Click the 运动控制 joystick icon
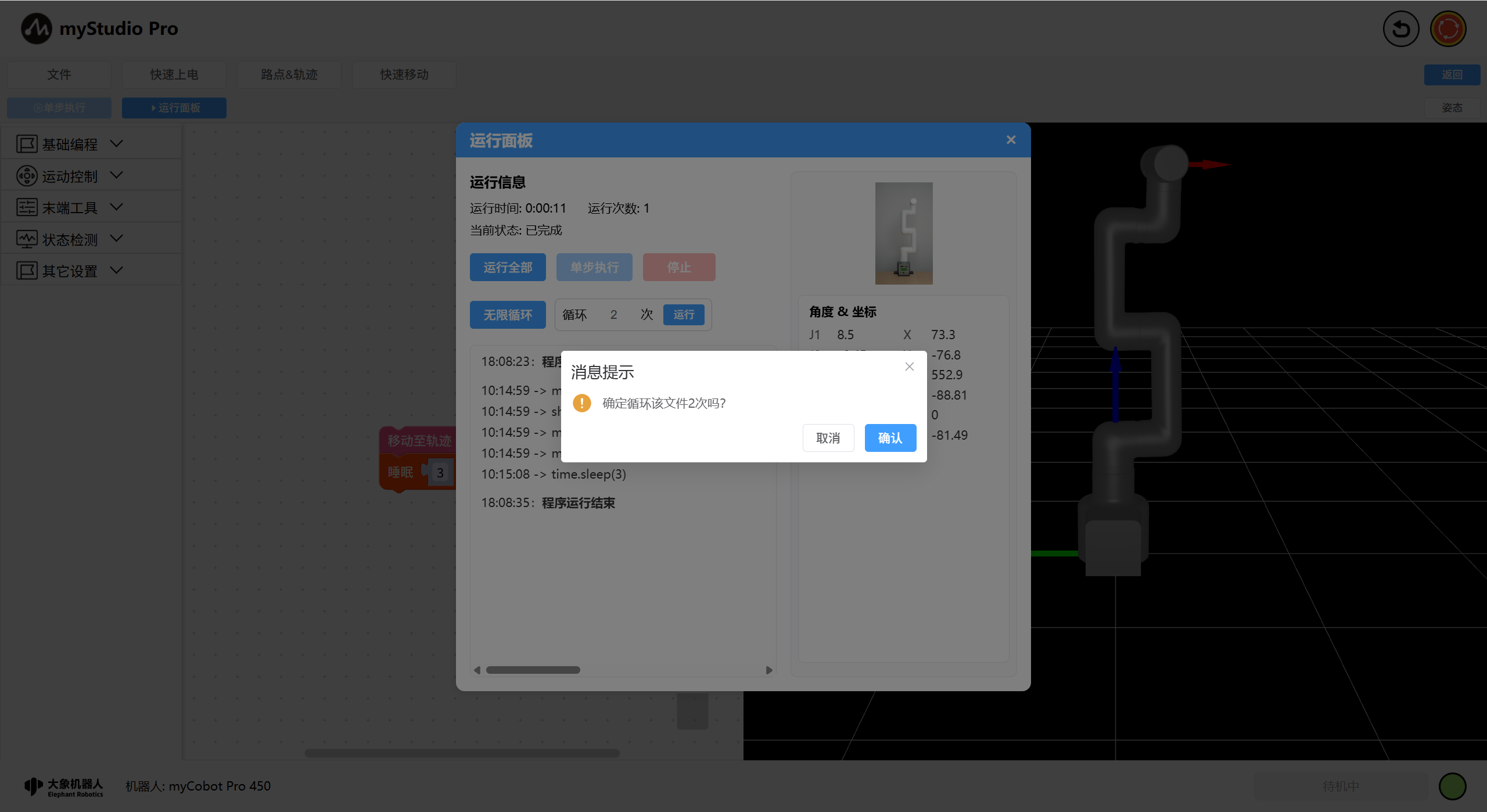Image resolution: width=1487 pixels, height=812 pixels. (27, 176)
